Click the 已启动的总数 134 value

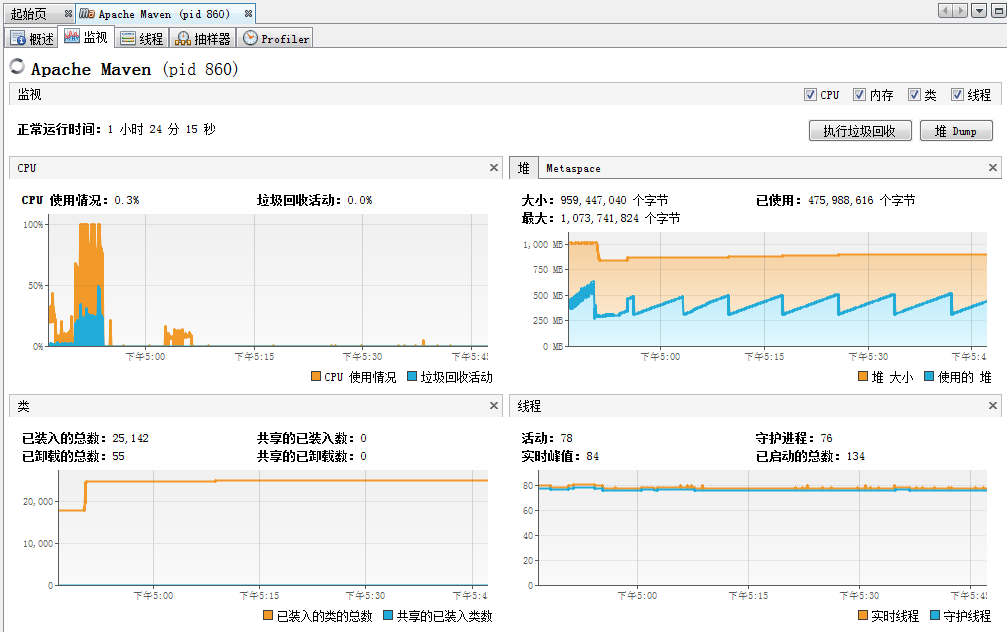click(x=855, y=456)
